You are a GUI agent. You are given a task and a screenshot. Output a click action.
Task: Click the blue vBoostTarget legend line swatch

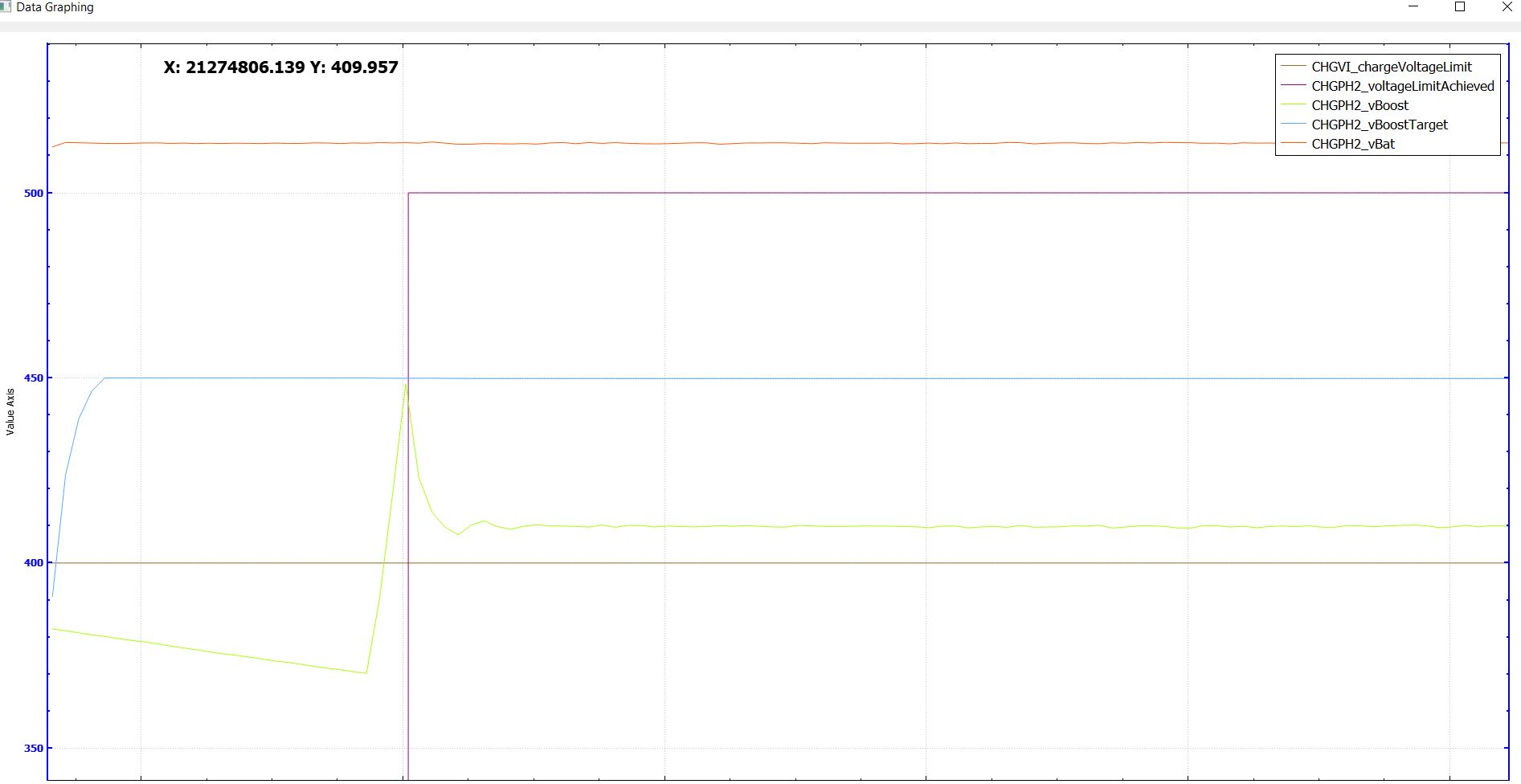1293,125
